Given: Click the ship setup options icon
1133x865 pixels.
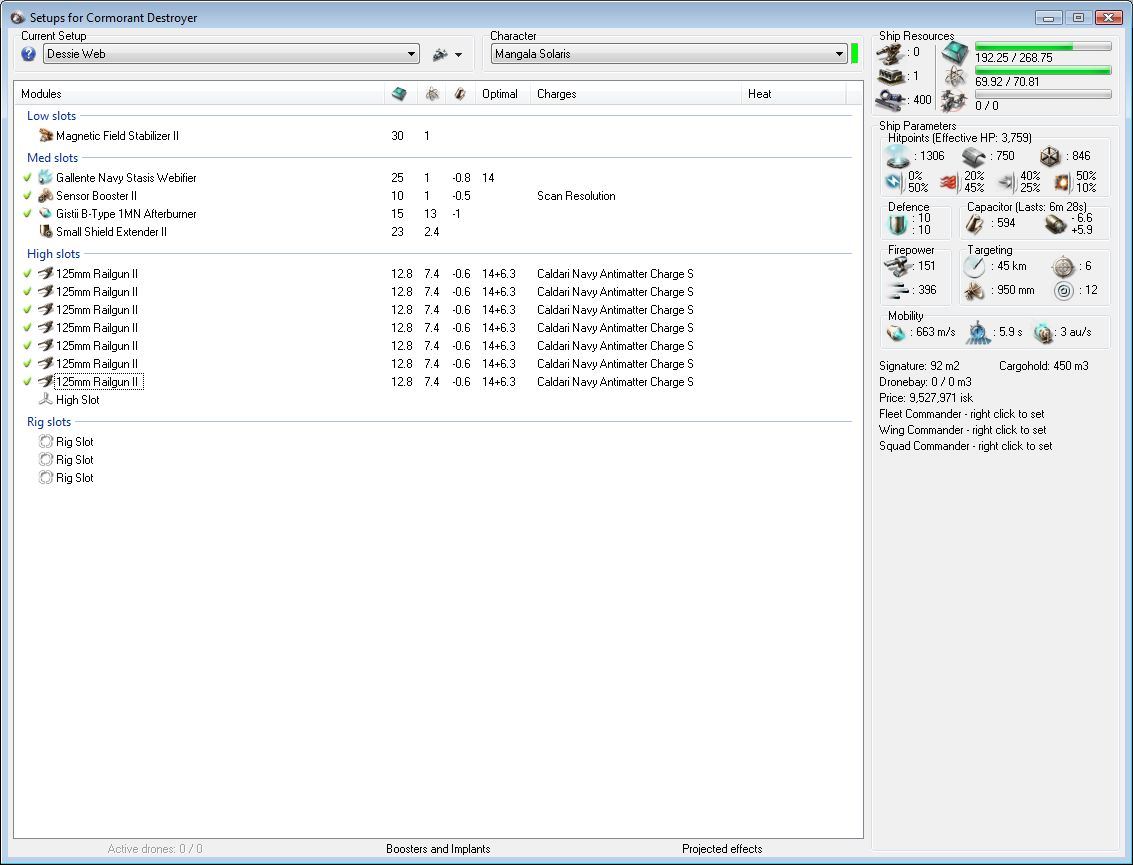Looking at the screenshot, I should [439, 54].
